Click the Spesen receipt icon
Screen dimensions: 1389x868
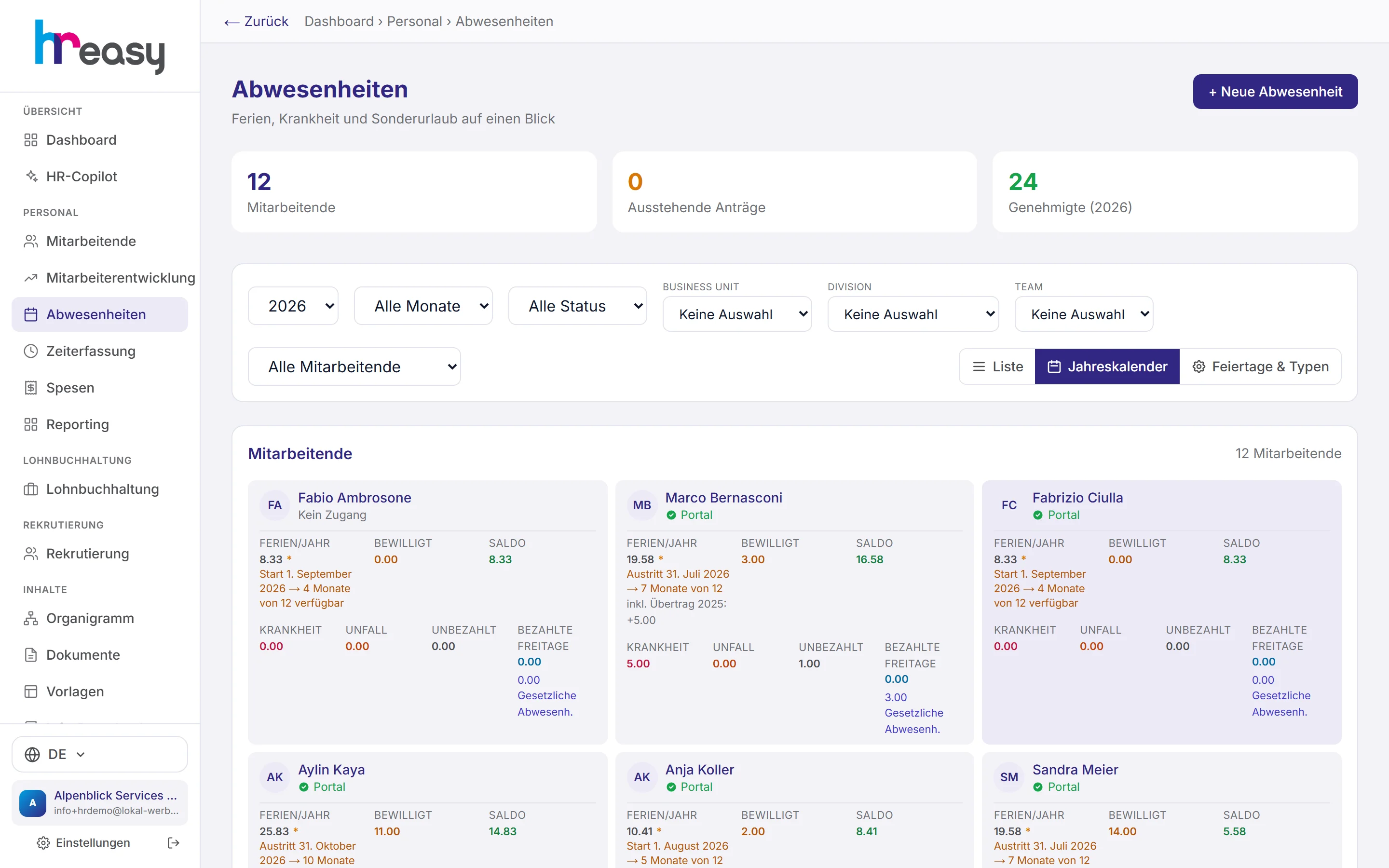pyautogui.click(x=31, y=388)
